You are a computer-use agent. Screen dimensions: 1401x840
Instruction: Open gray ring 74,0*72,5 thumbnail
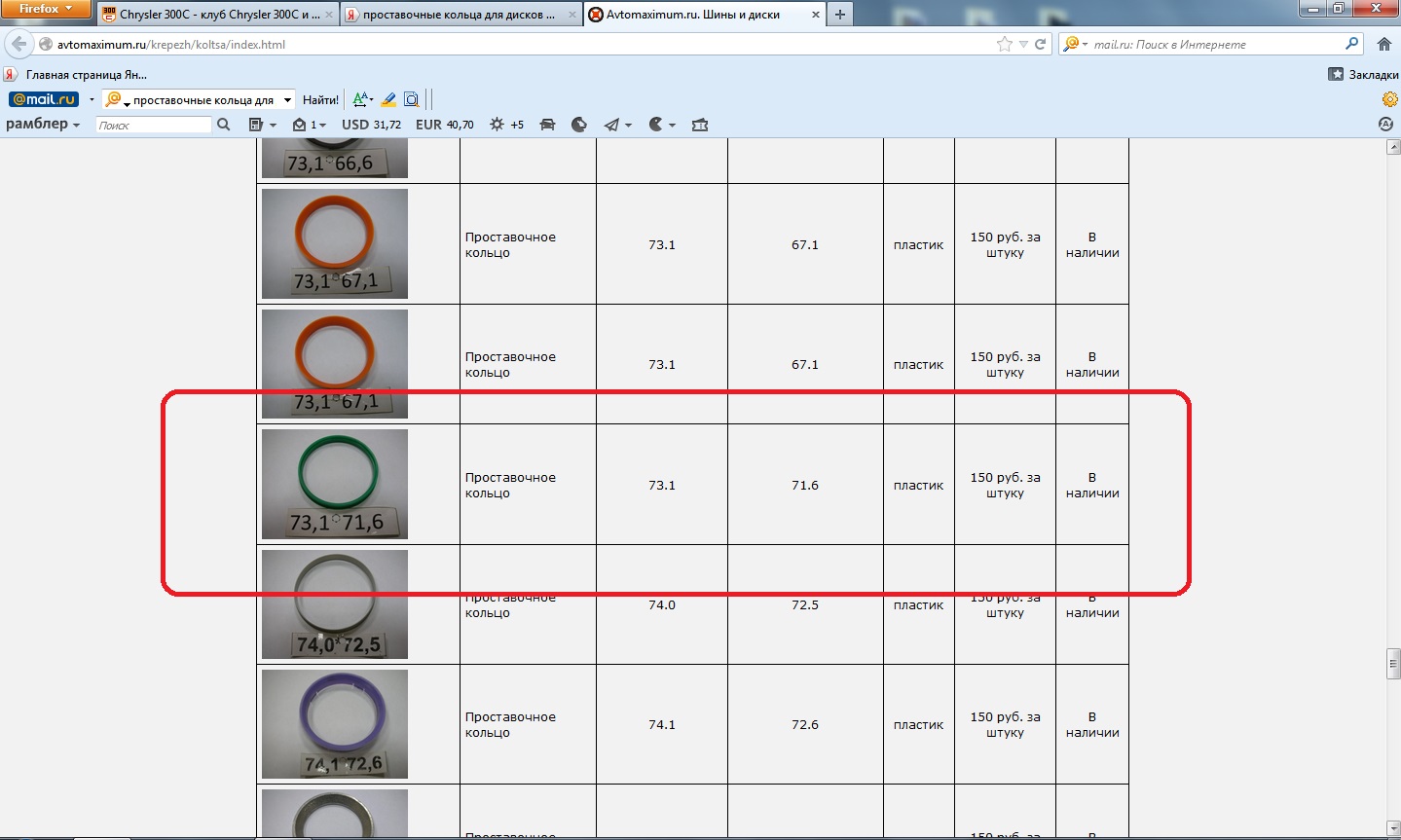pos(335,604)
